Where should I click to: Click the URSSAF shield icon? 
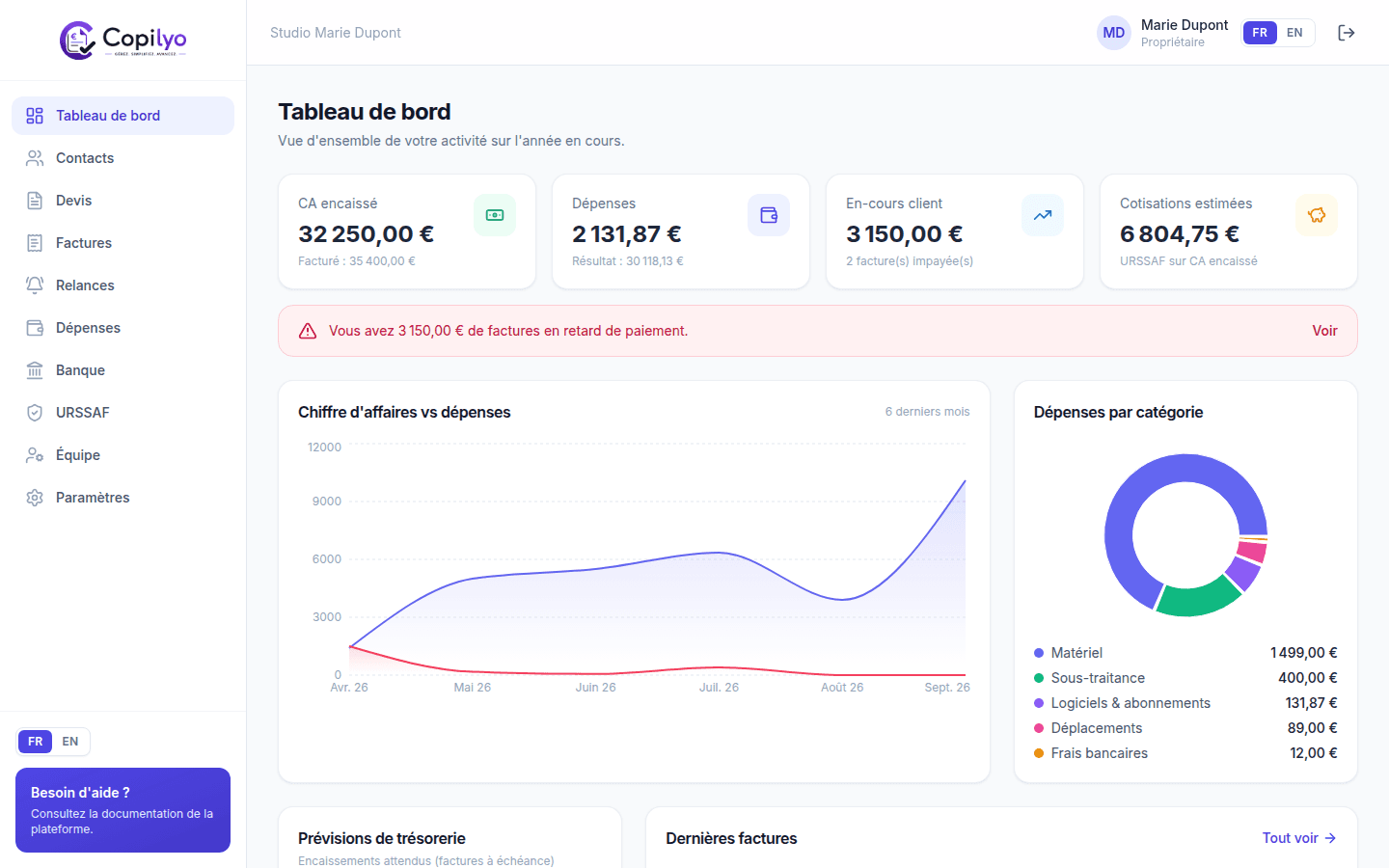coord(35,413)
